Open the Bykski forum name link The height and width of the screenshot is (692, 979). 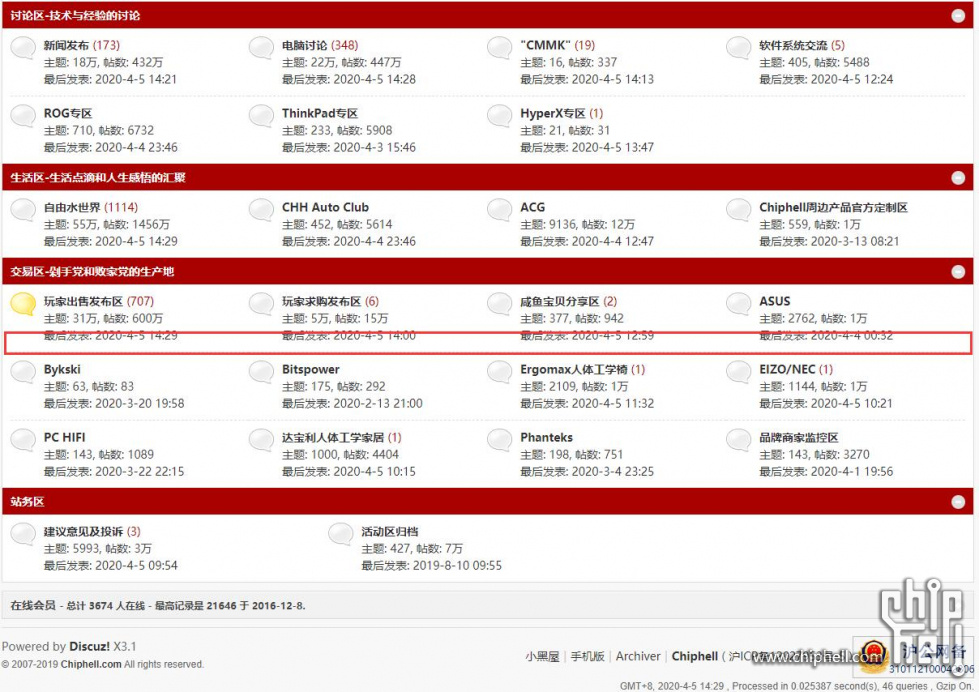pyautogui.click(x=62, y=370)
